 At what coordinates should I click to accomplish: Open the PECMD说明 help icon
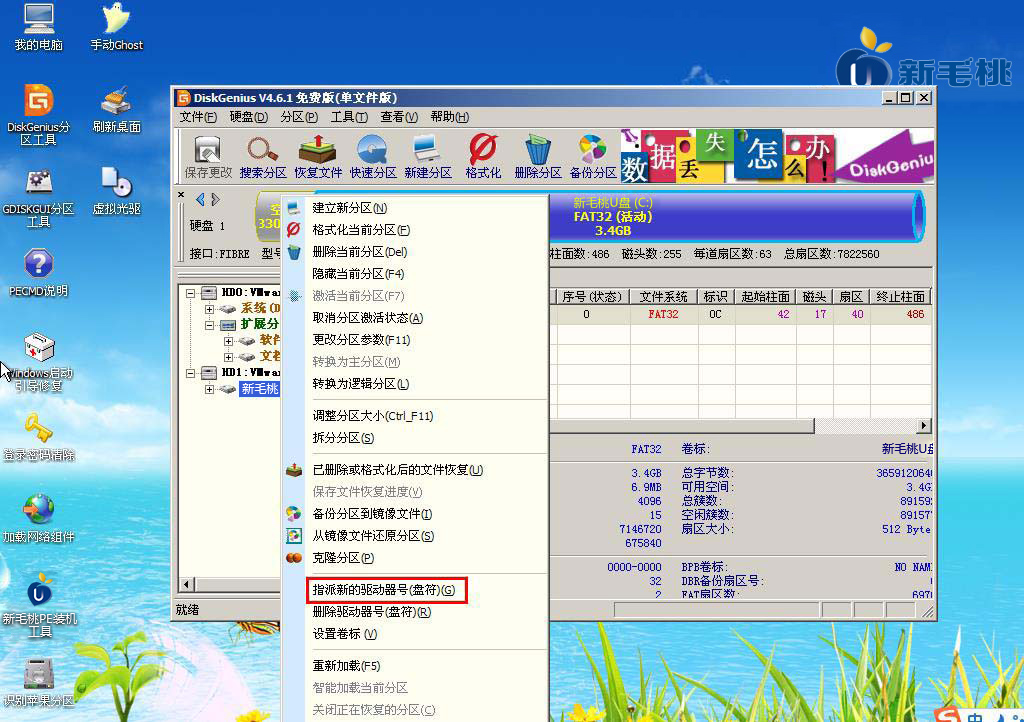pos(39,273)
